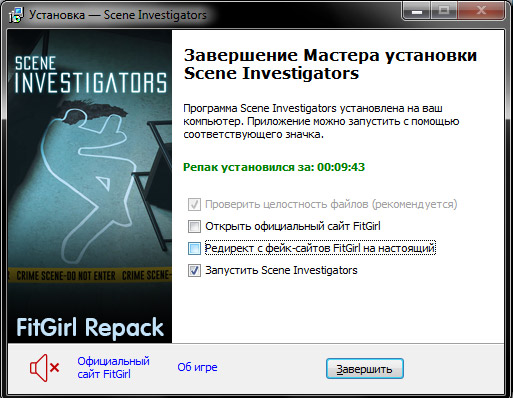Mute the installer music via speaker icon
This screenshot has height=398, width=513.
click(x=44, y=368)
